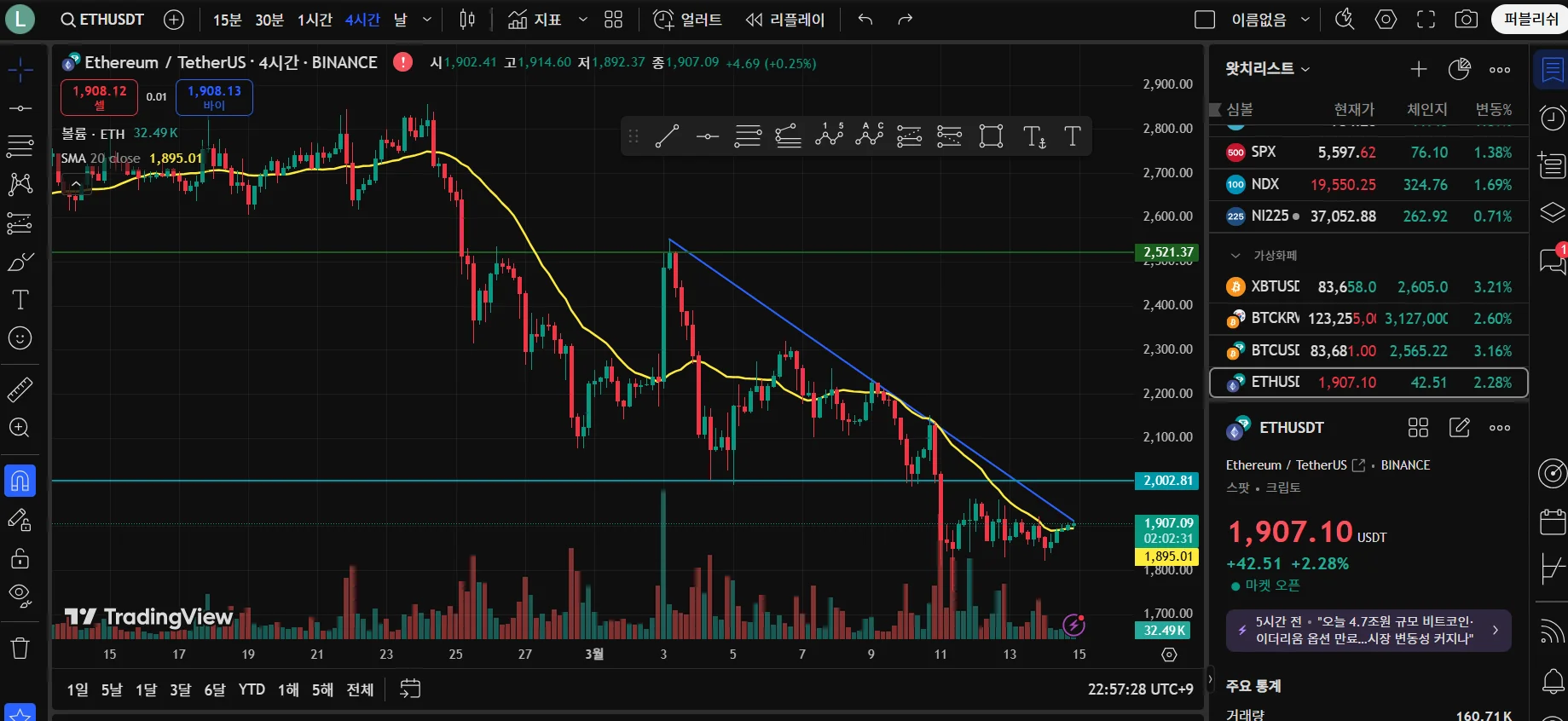
Task: Select the YTD time range
Action: click(x=252, y=689)
